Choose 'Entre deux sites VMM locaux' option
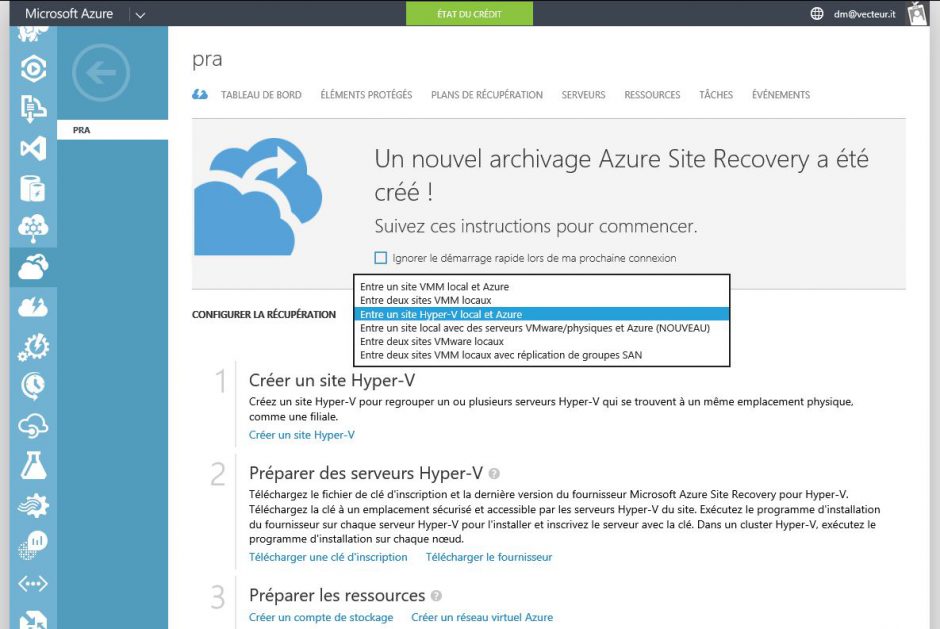Viewport: 940px width, 629px height. pos(426,300)
